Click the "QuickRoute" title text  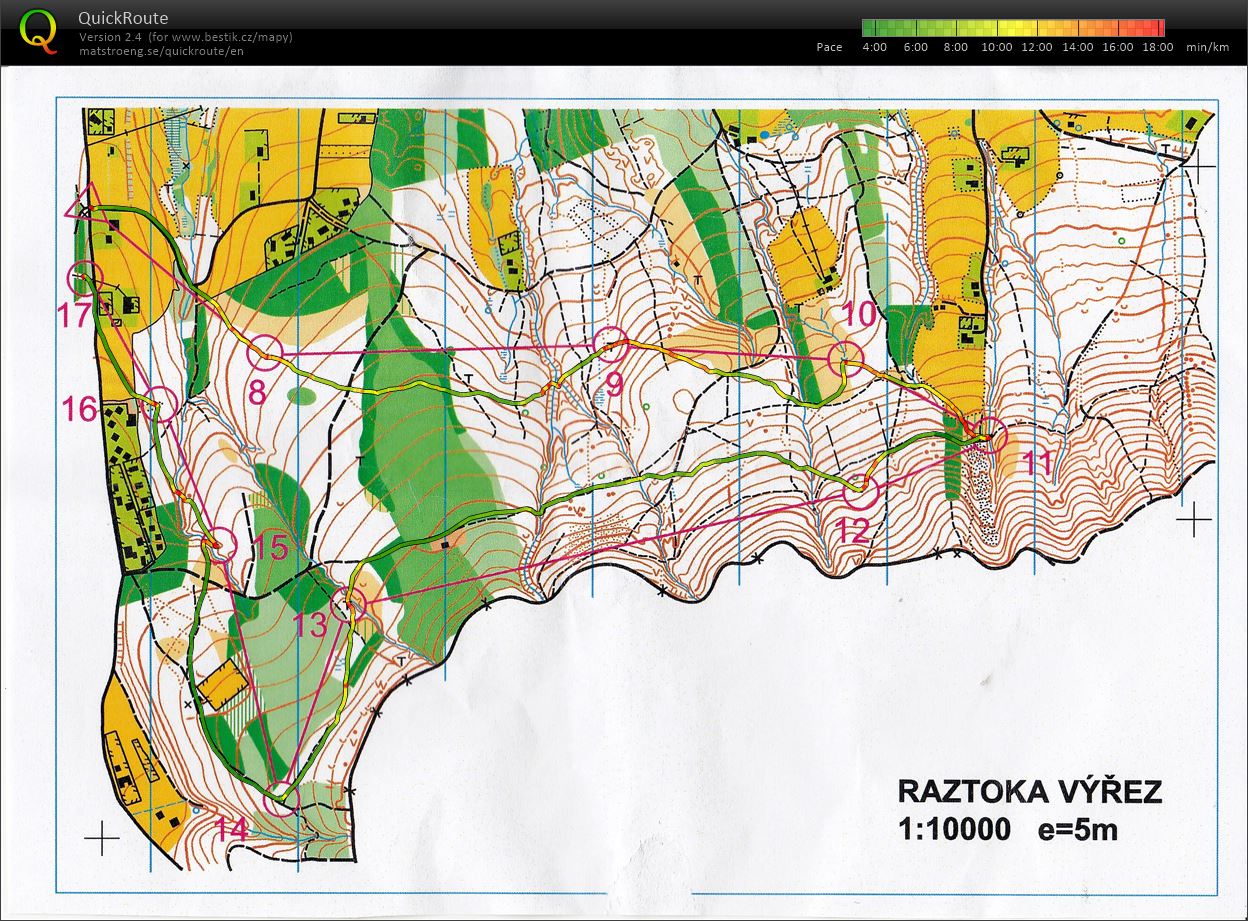pyautogui.click(x=123, y=18)
